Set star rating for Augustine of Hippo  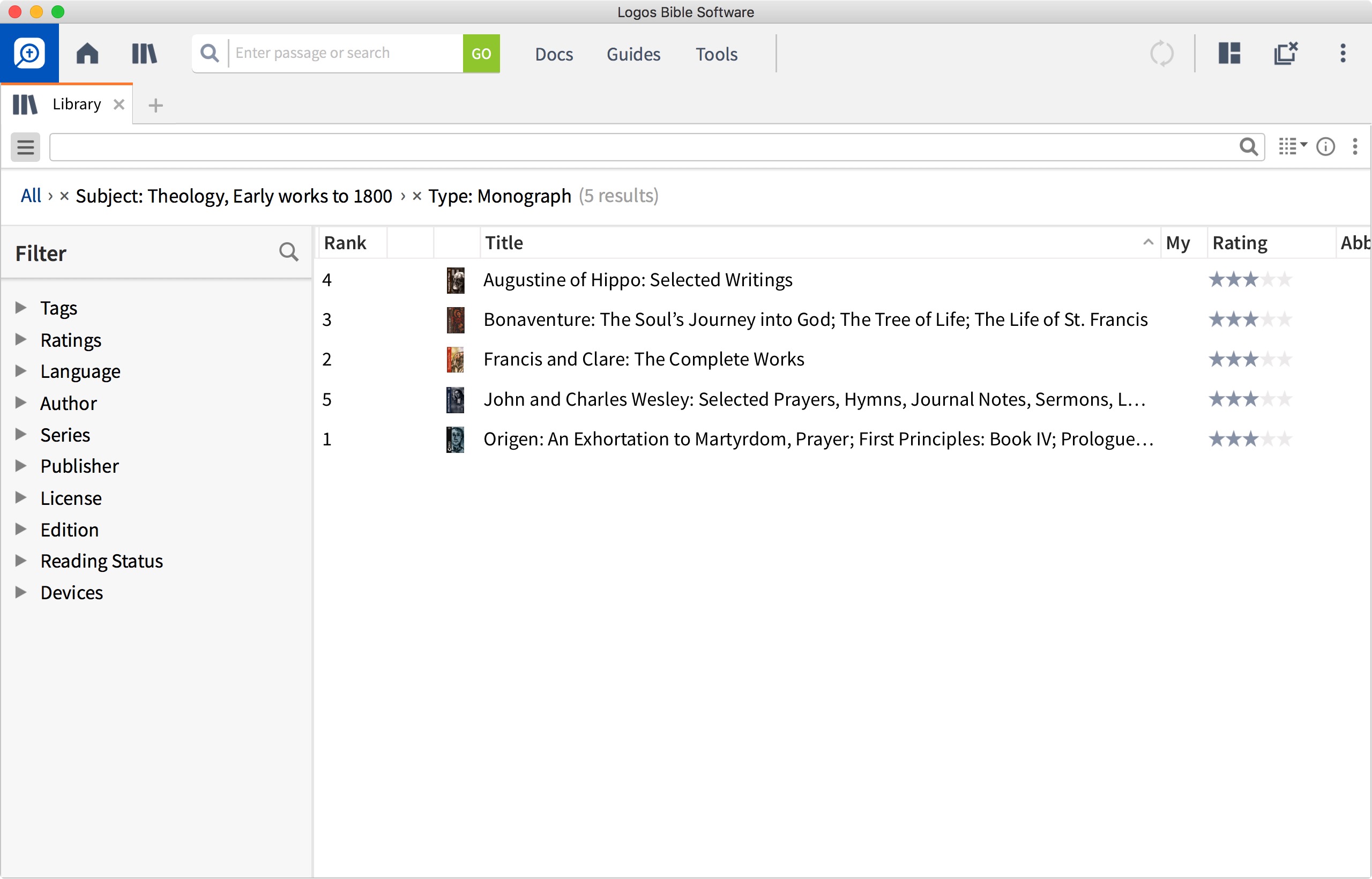[x=1250, y=280]
